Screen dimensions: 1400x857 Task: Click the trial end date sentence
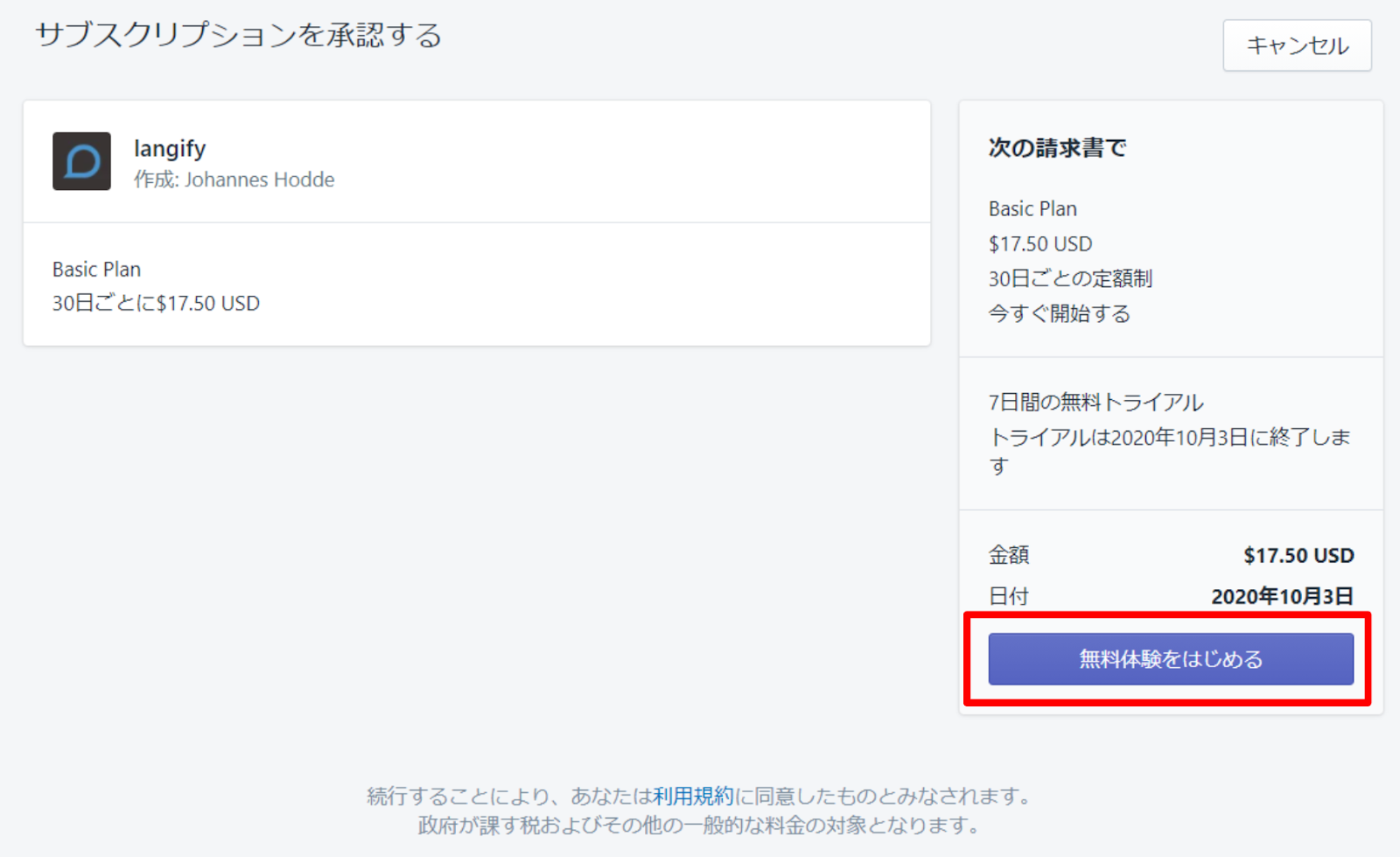[x=1170, y=451]
